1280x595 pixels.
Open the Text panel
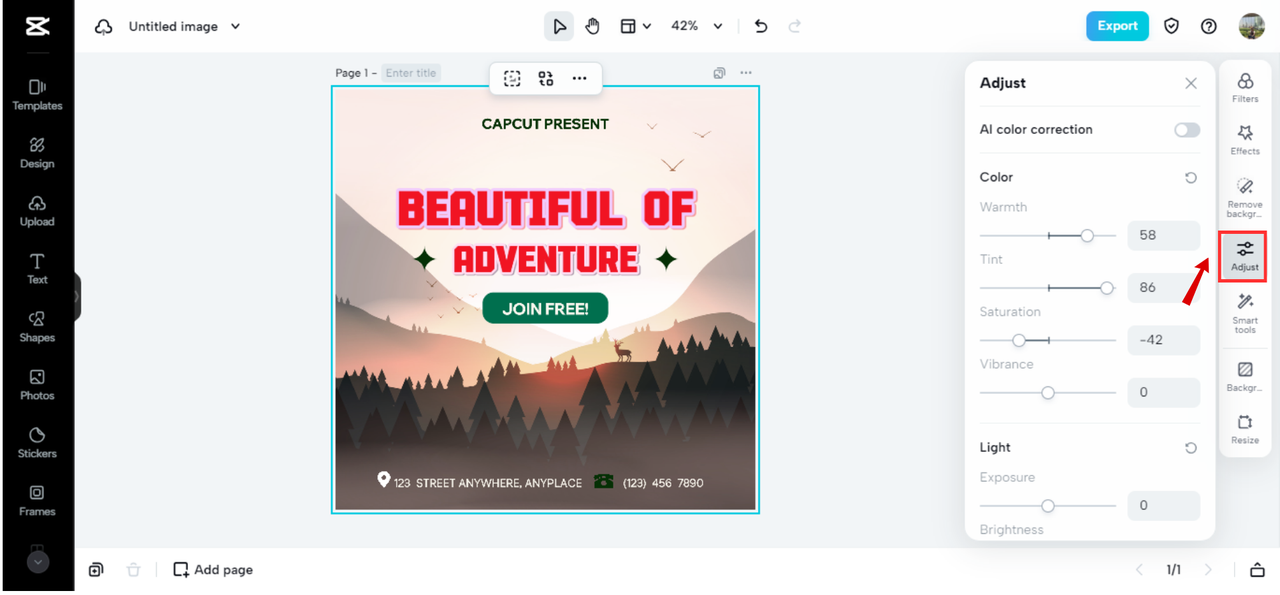(x=37, y=269)
